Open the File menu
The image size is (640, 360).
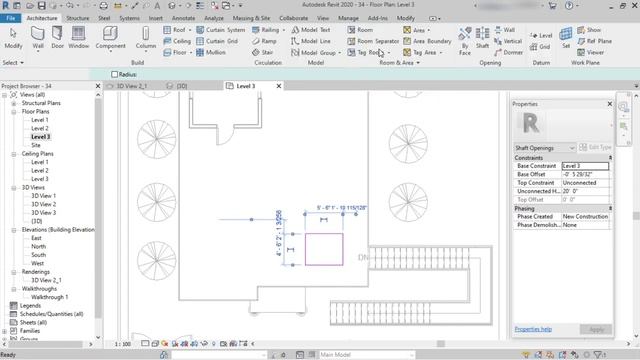11,18
